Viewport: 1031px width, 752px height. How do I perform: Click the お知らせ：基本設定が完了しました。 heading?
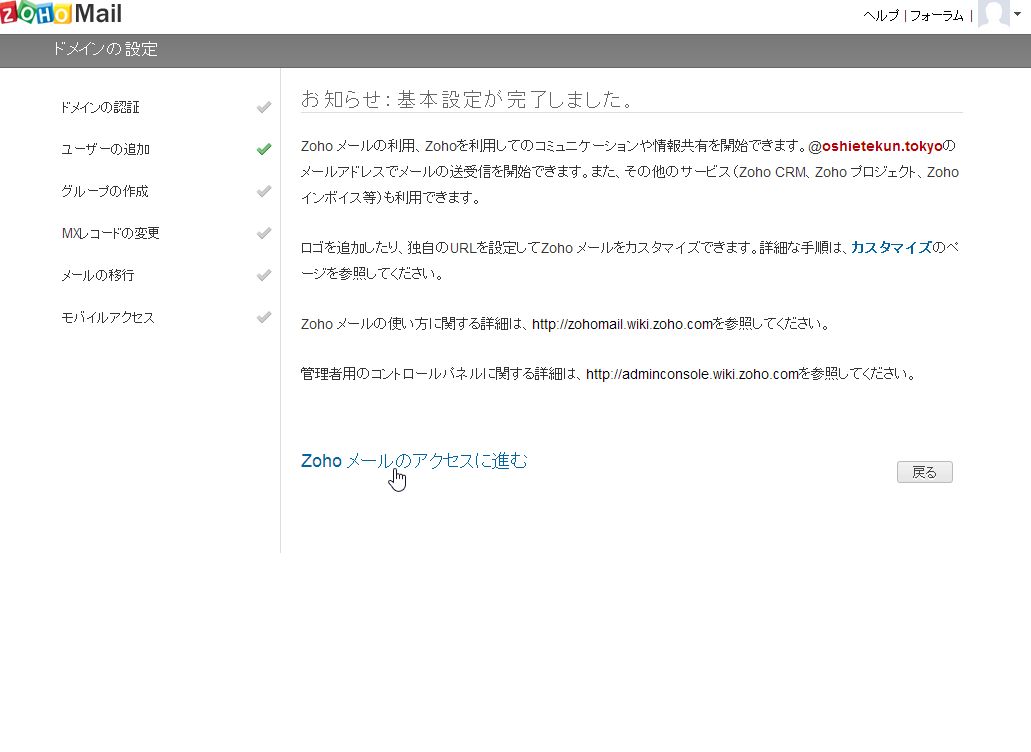click(467, 99)
